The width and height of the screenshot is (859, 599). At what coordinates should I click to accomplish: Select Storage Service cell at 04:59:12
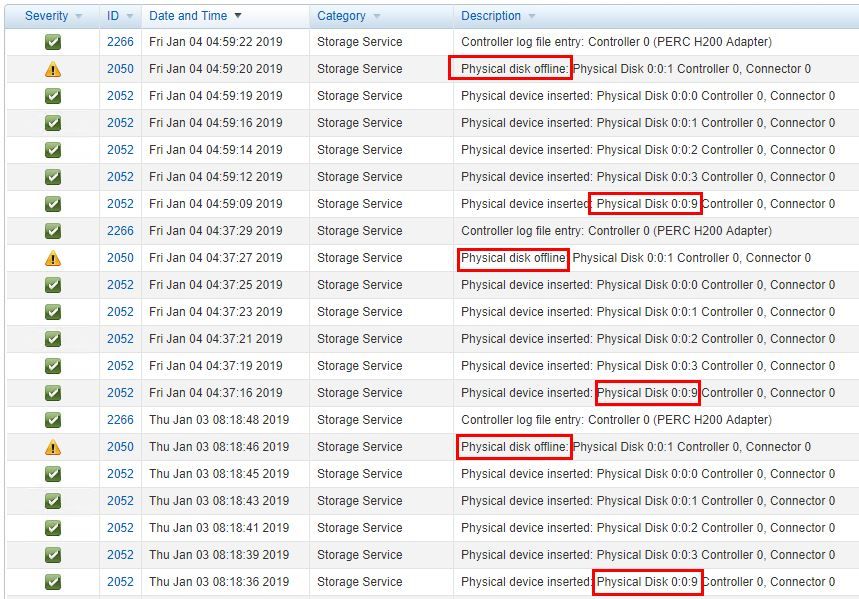(x=359, y=176)
